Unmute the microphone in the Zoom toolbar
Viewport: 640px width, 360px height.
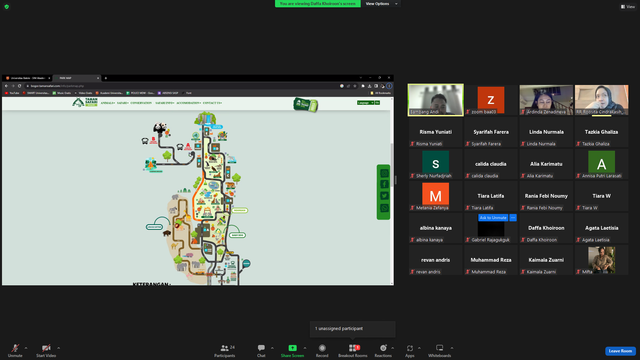(x=15, y=350)
